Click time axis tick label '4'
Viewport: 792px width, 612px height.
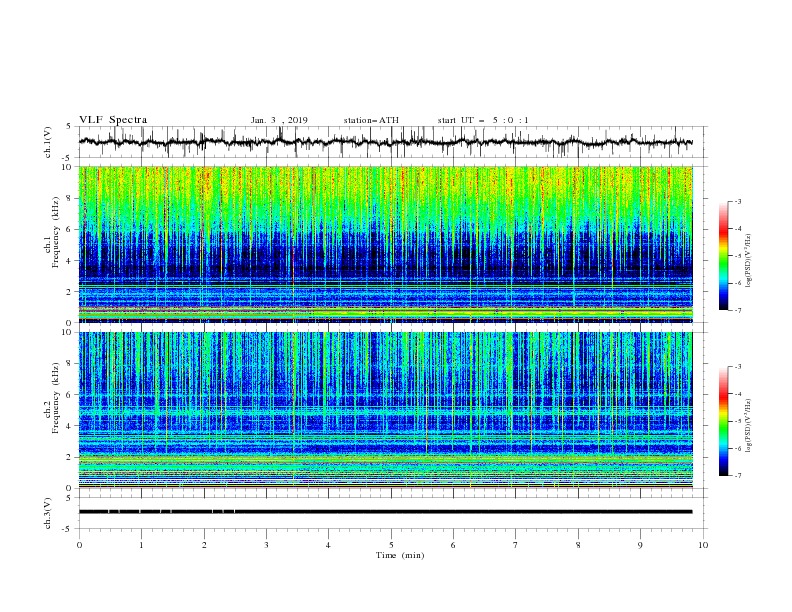tap(328, 545)
